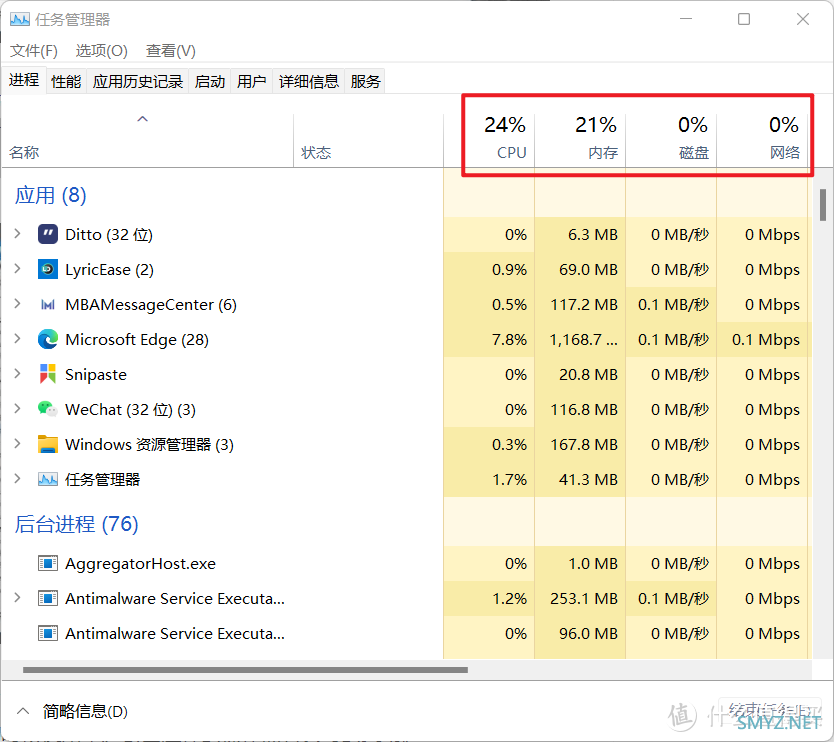Maximize the Task Manager window

tap(744, 19)
